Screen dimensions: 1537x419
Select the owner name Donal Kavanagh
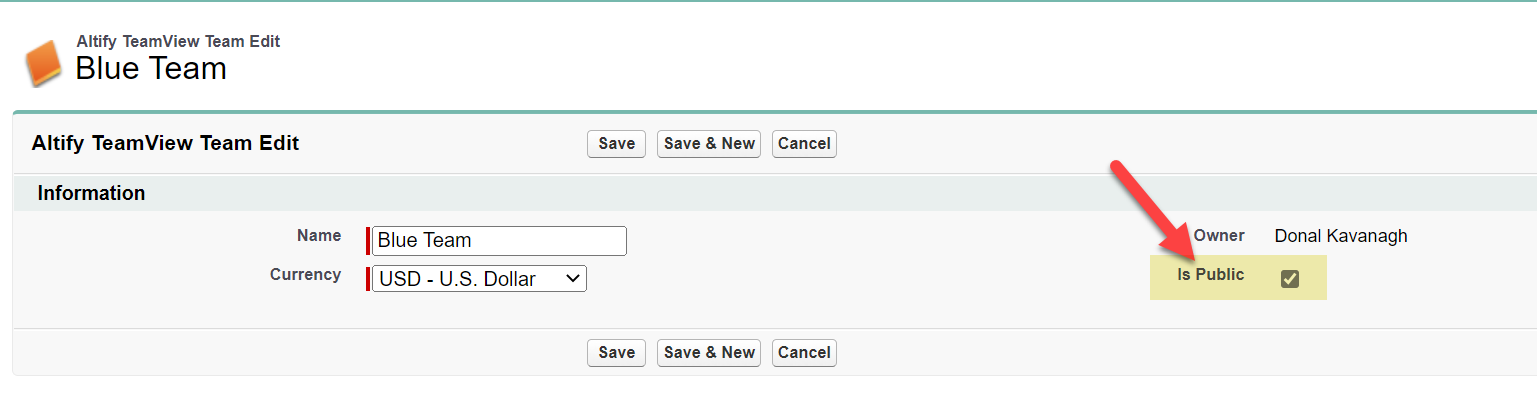[x=1340, y=237]
